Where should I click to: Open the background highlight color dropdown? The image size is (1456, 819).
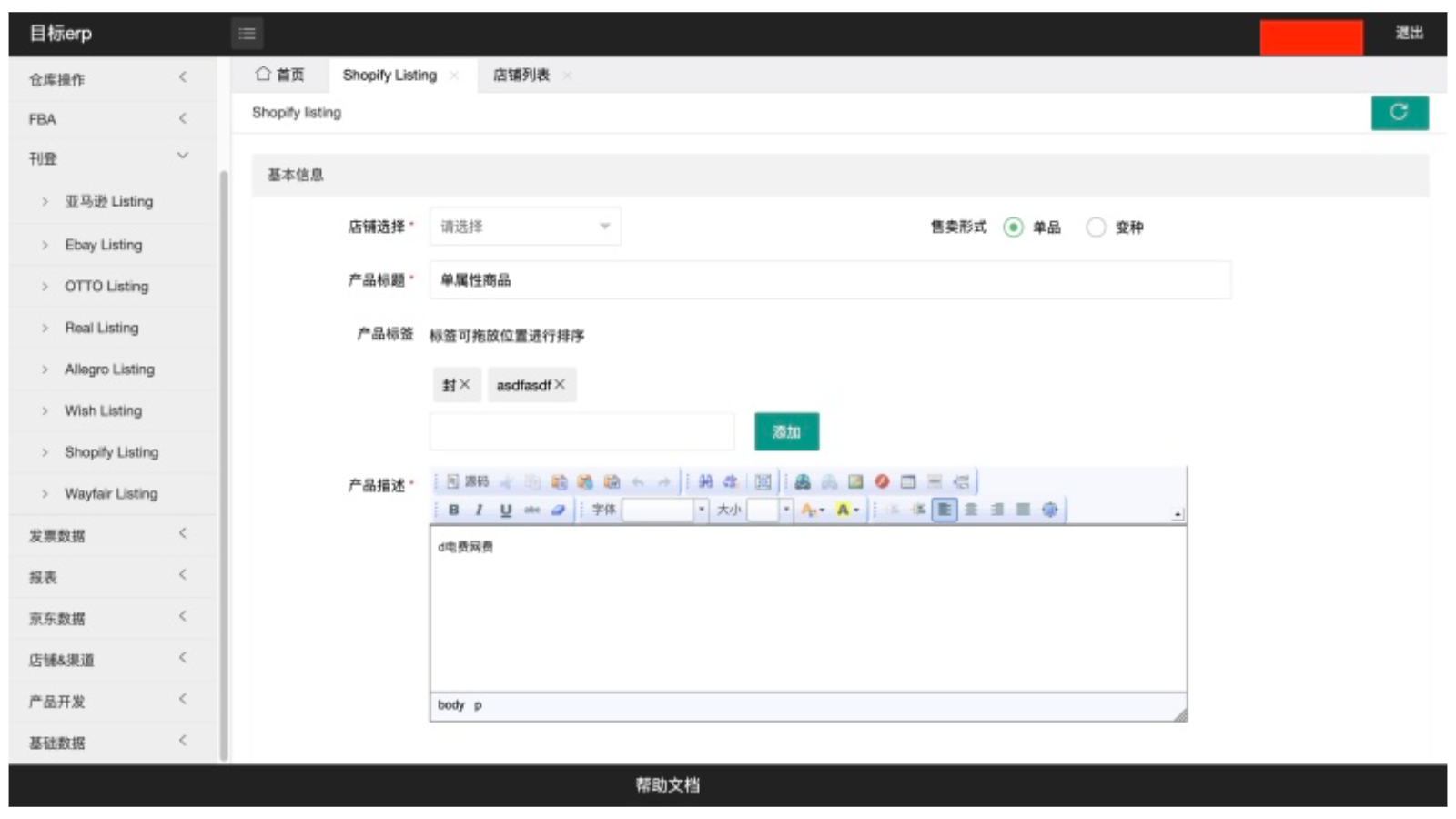[x=848, y=510]
